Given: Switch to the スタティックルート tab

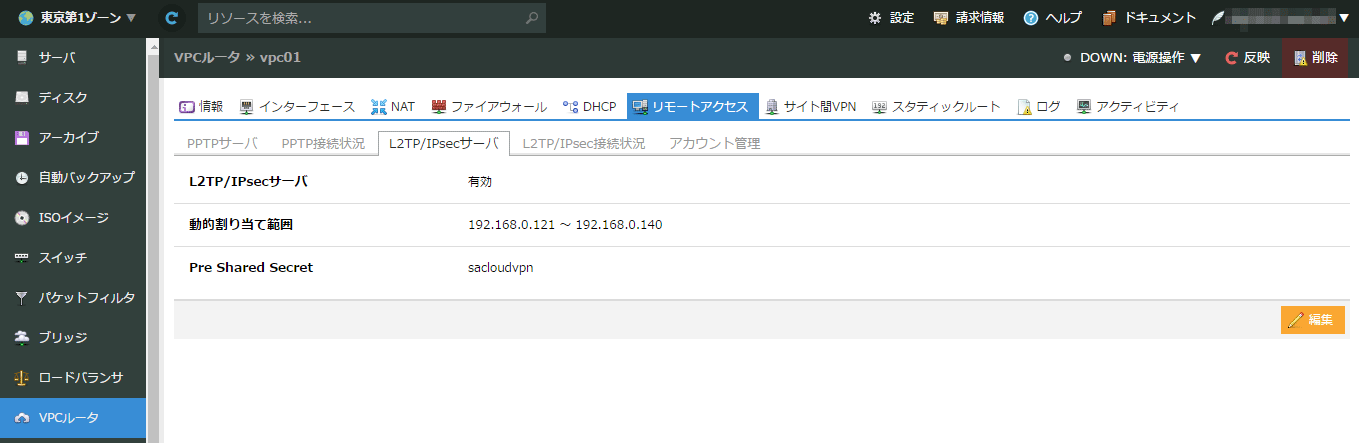Looking at the screenshot, I should click(937, 106).
